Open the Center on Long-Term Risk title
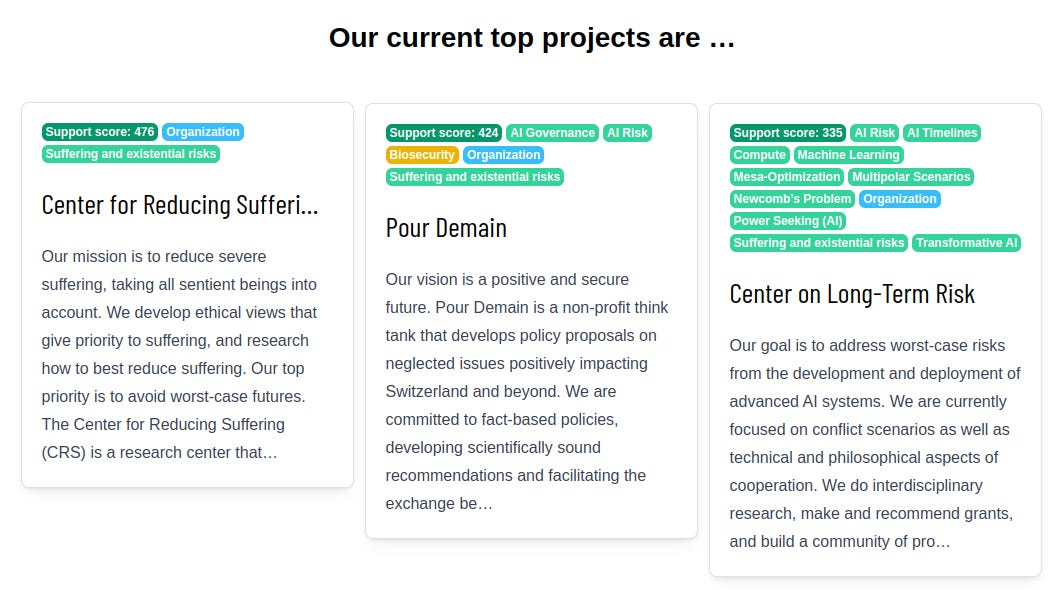Image resolution: width=1061 pixels, height=590 pixels. coord(852,294)
